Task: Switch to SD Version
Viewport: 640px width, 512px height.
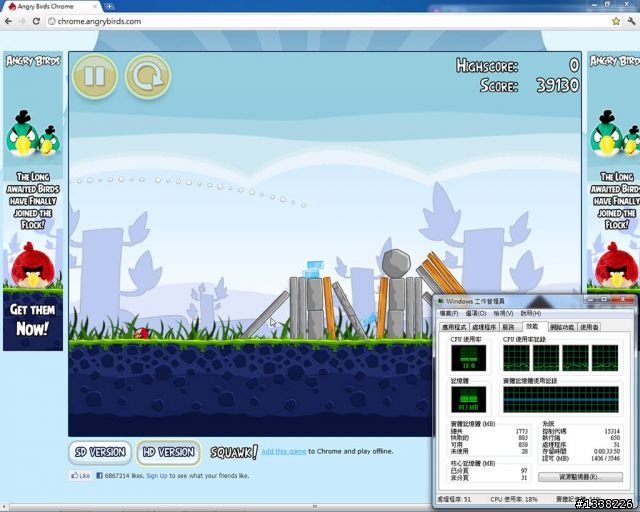Action: (100, 452)
